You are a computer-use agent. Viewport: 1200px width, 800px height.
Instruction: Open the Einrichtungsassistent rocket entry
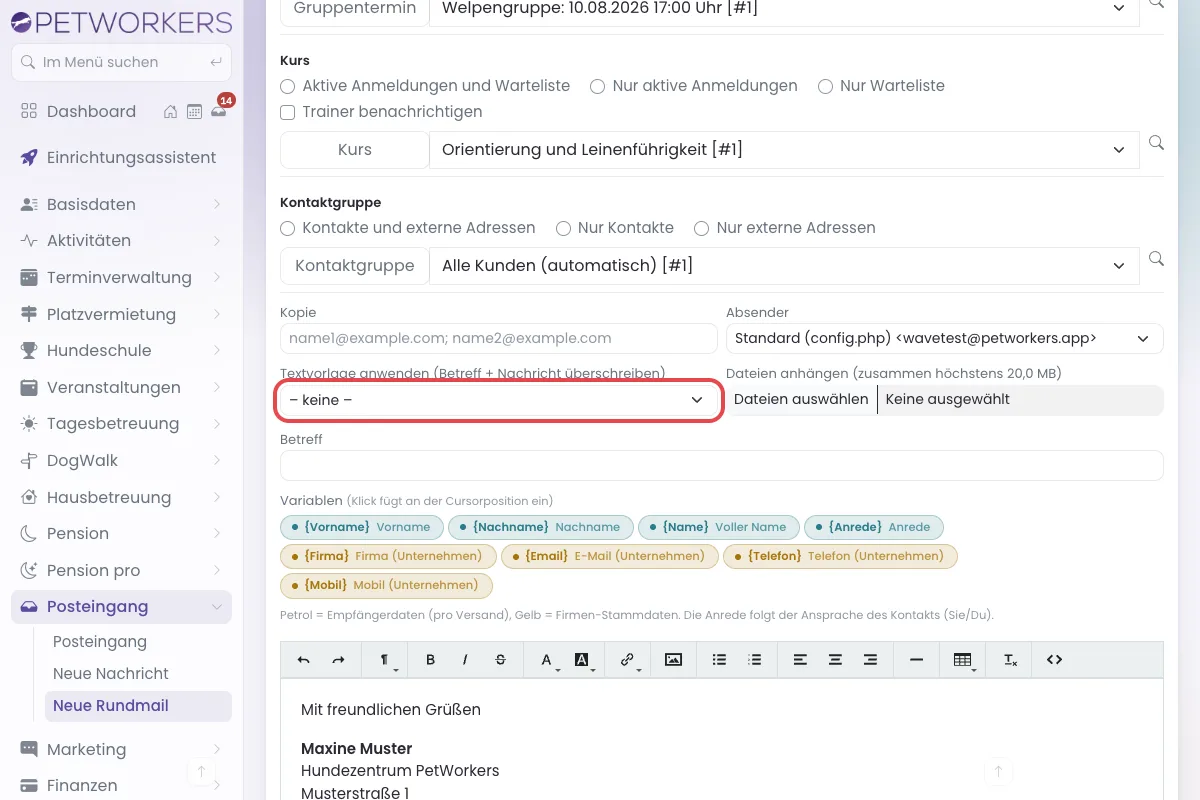pos(121,157)
